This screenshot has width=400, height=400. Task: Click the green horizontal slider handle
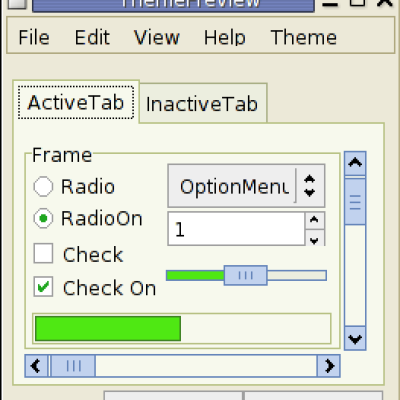pos(246,275)
